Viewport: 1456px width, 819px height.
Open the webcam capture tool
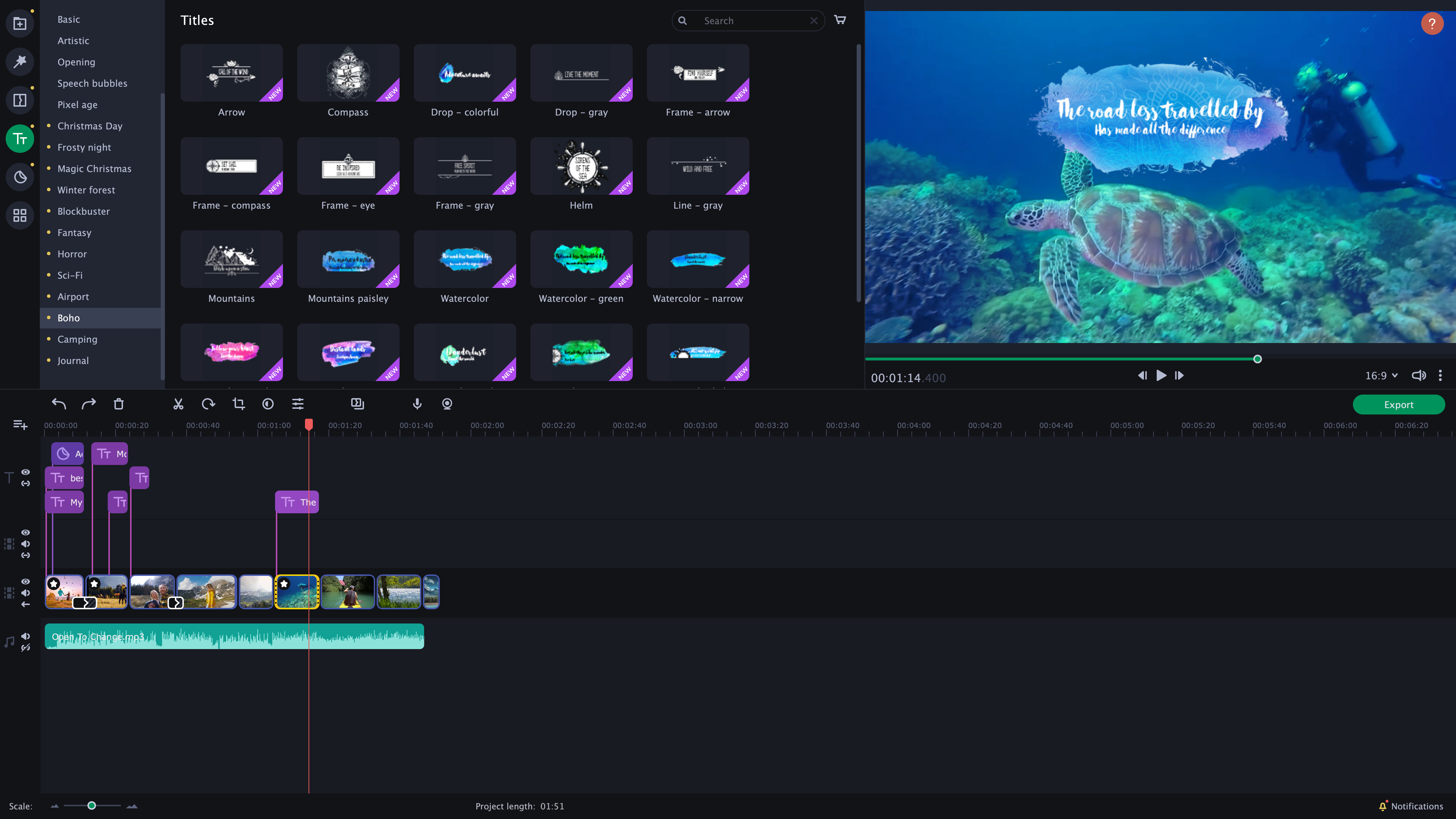446,403
